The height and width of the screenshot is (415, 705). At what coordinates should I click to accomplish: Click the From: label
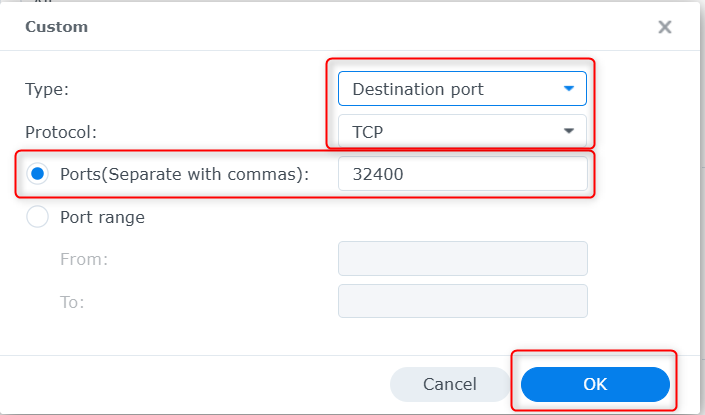click(x=84, y=259)
